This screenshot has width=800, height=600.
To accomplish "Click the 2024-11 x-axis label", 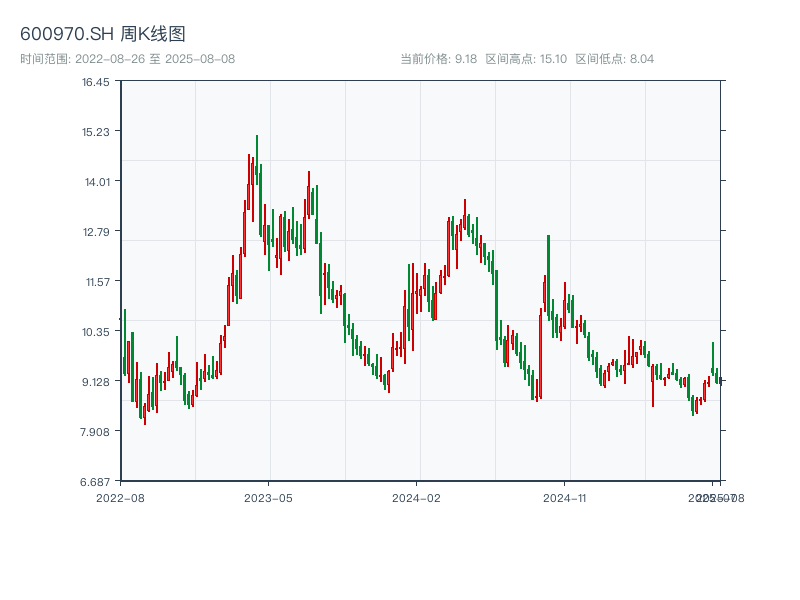I will click(x=564, y=498).
